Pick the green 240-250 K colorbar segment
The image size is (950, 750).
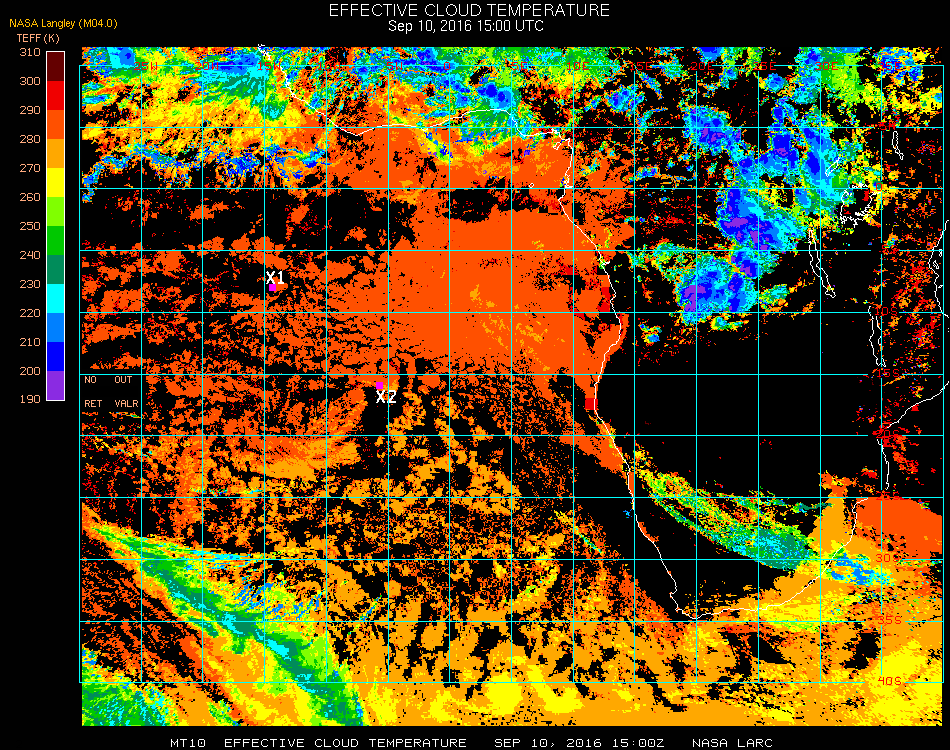(x=55, y=240)
